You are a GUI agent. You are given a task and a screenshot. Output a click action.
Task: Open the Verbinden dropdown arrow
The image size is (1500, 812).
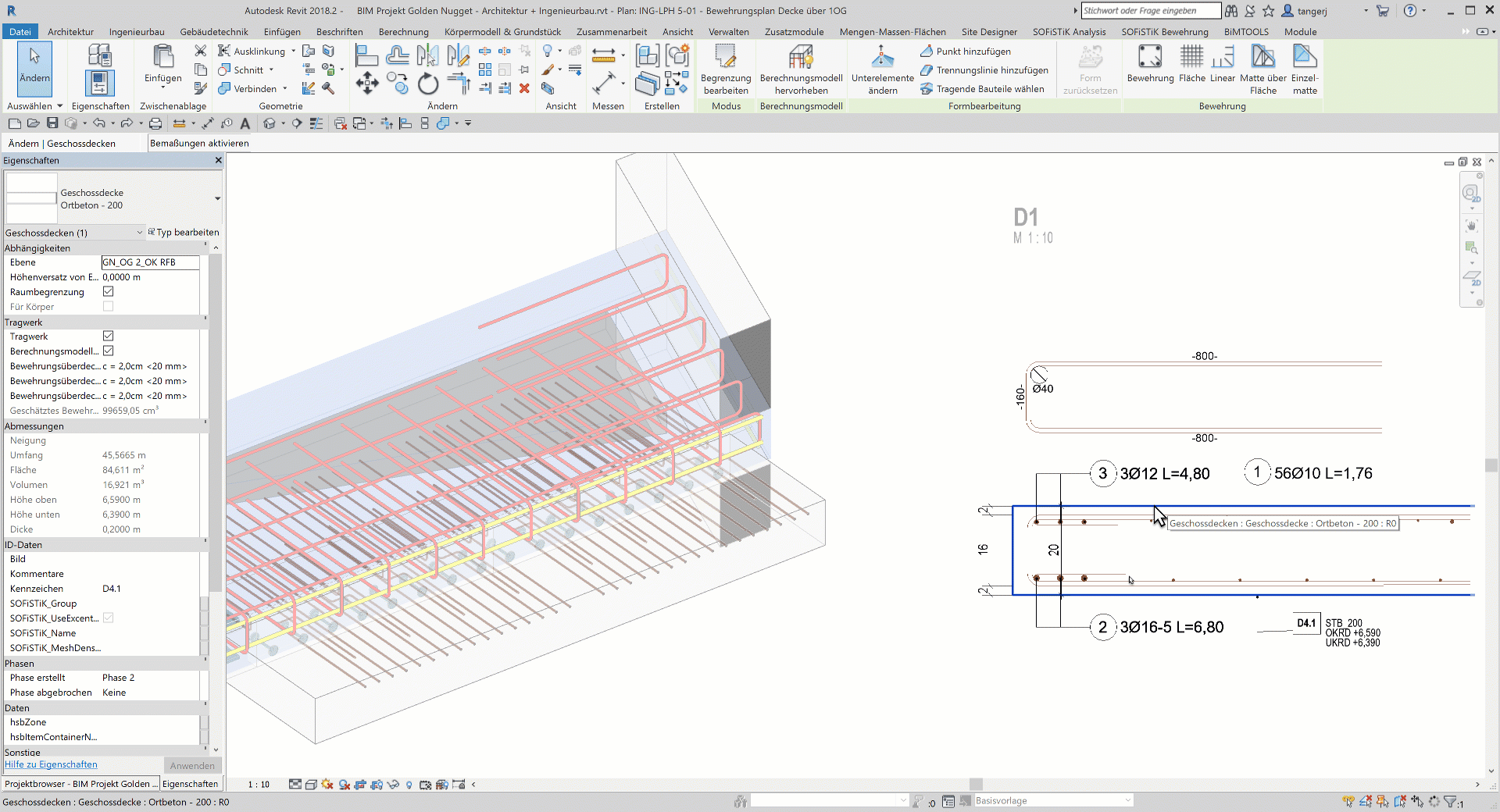[x=284, y=88]
